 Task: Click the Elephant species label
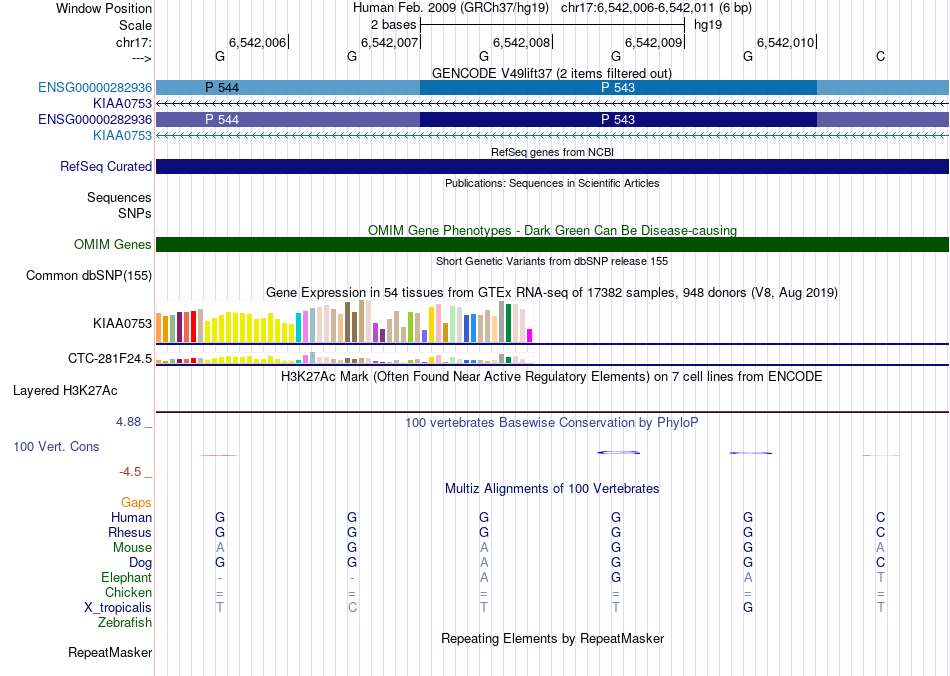[x=126, y=578]
